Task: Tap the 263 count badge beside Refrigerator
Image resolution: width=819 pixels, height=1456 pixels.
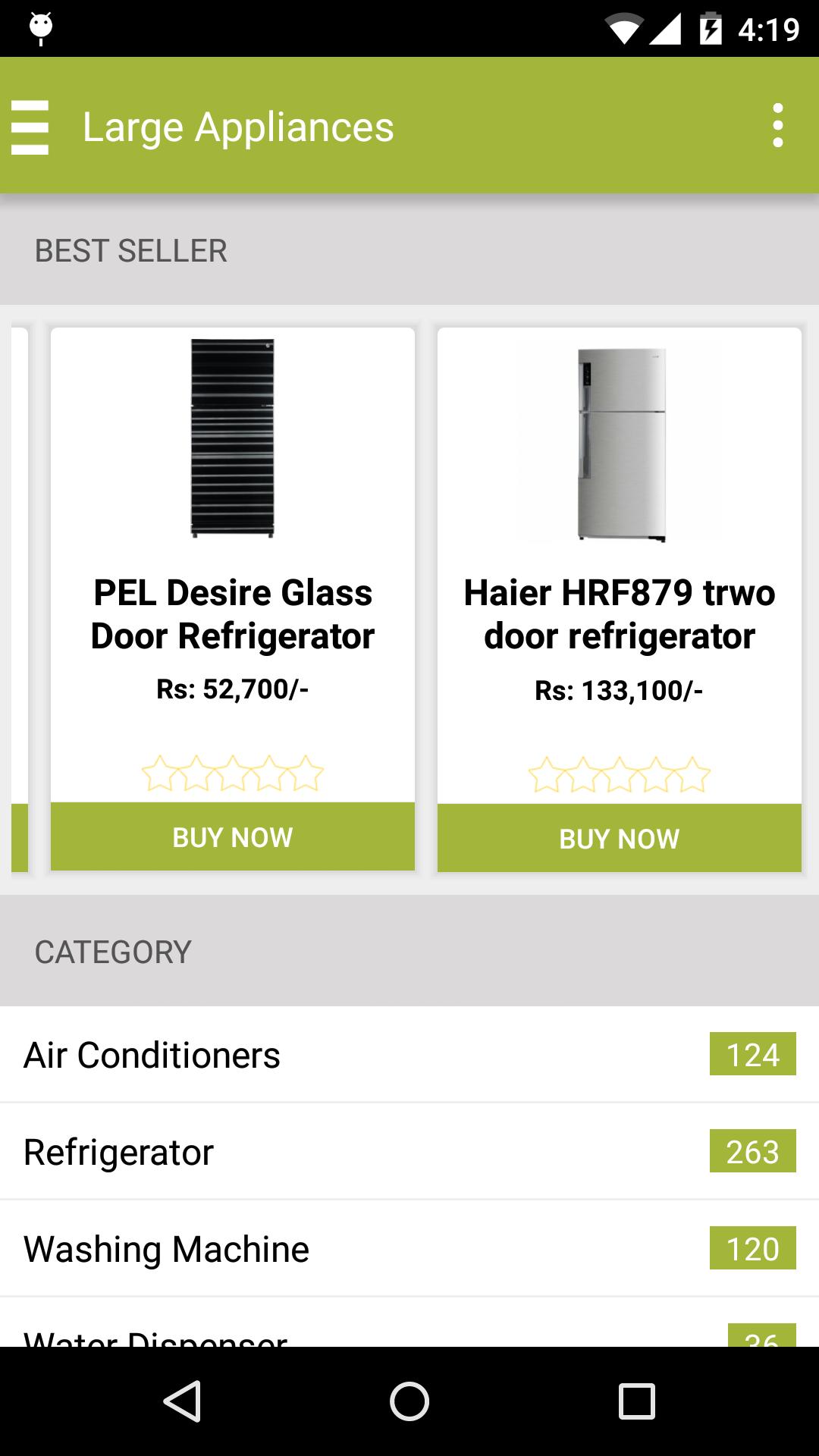Action: pyautogui.click(x=753, y=1151)
